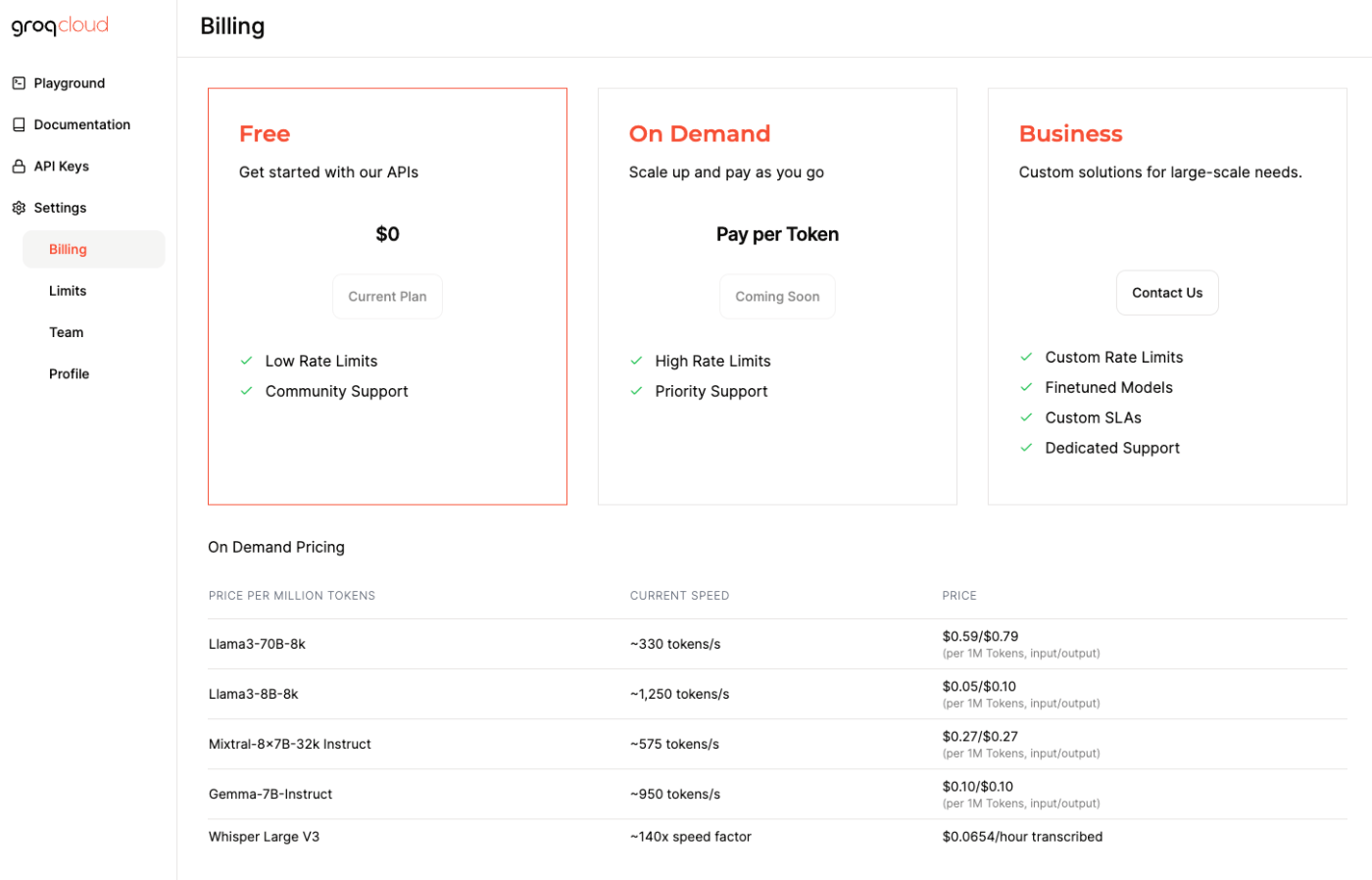Click the On Demand plan heading

click(x=700, y=133)
